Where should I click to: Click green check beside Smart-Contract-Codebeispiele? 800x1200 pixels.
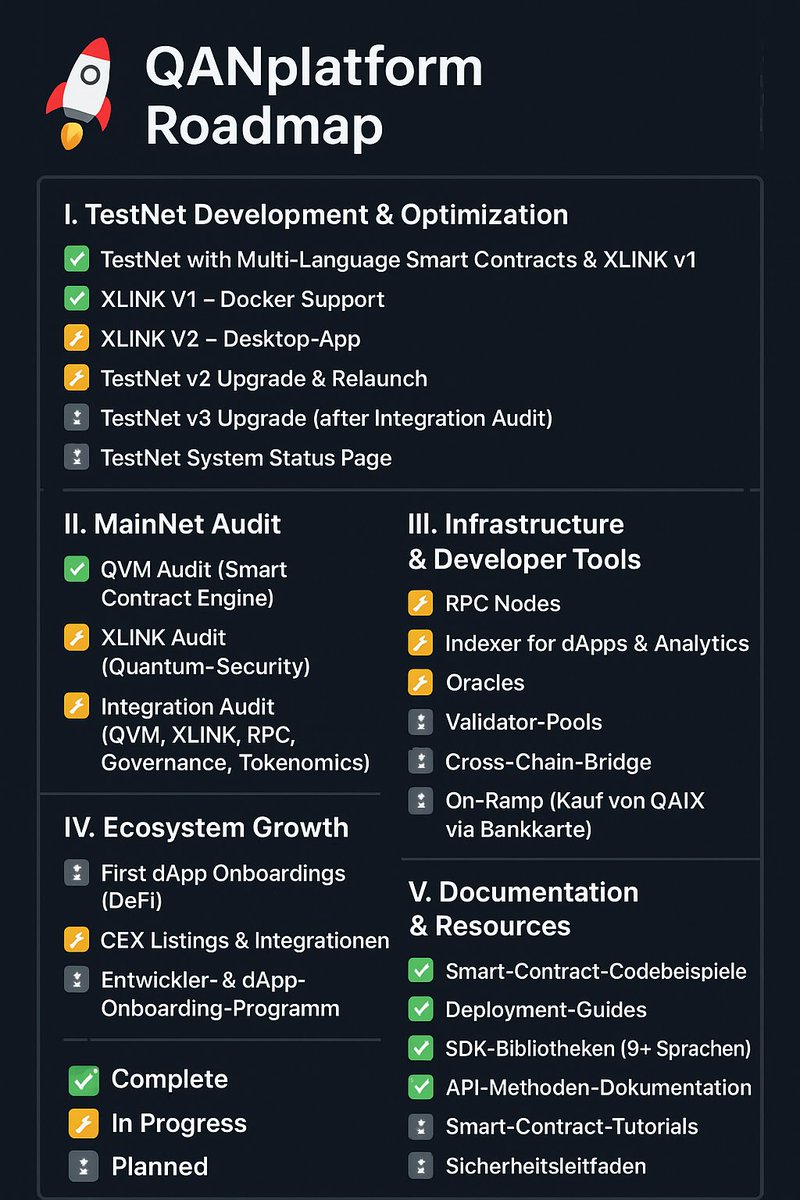click(421, 970)
